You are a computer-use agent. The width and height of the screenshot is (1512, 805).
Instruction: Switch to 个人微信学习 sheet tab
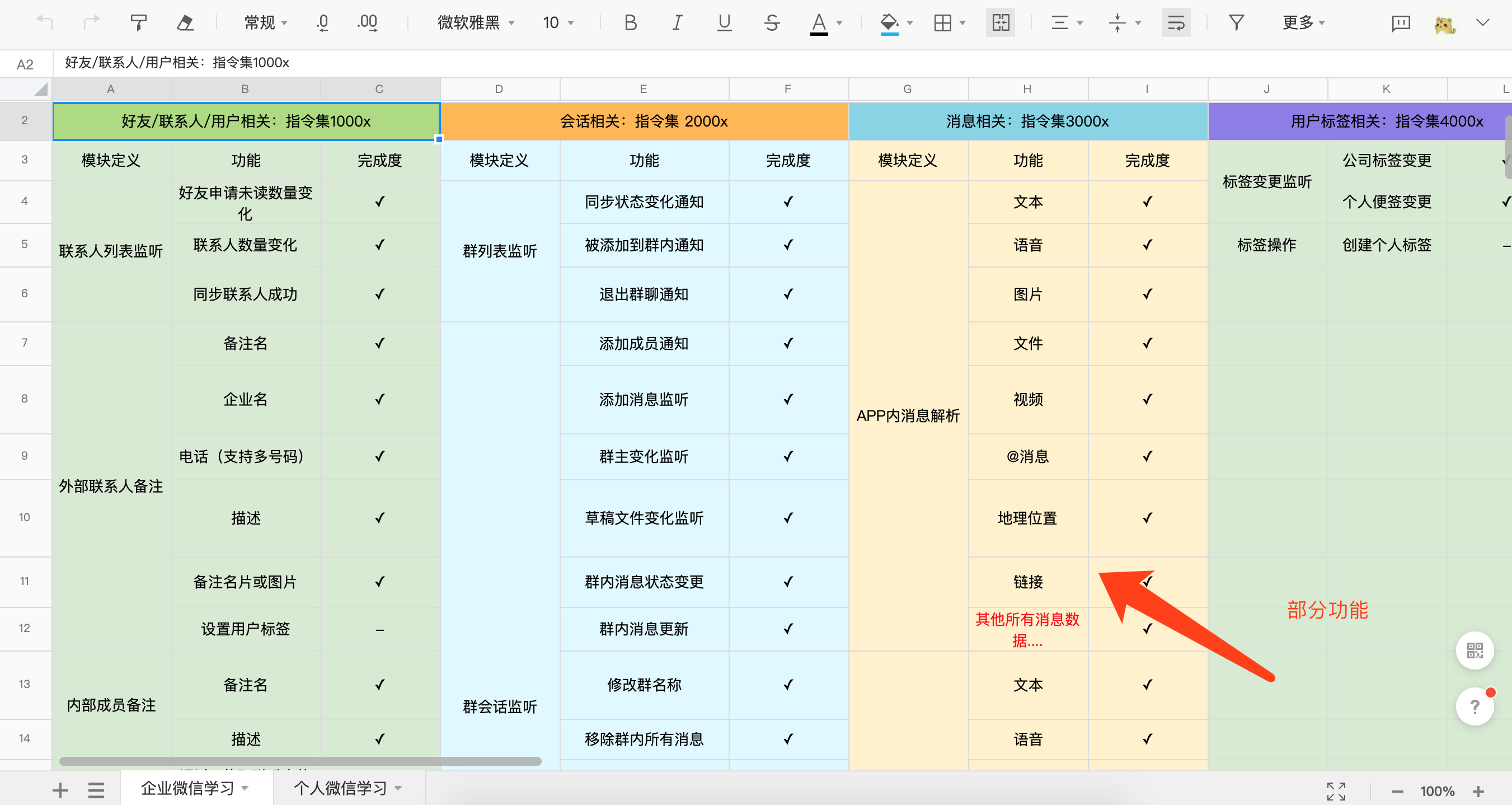coord(340,788)
